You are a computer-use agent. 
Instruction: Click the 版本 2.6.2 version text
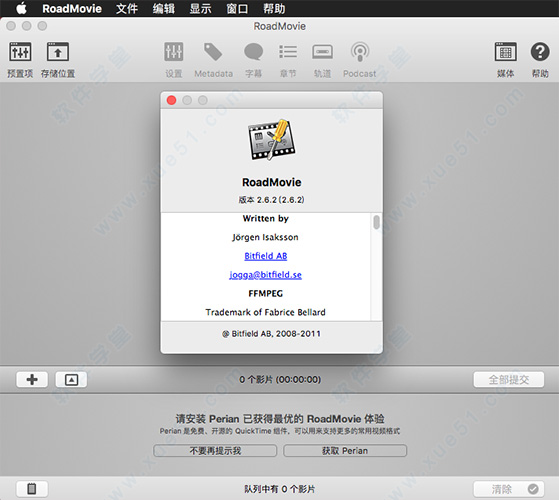tap(272, 200)
